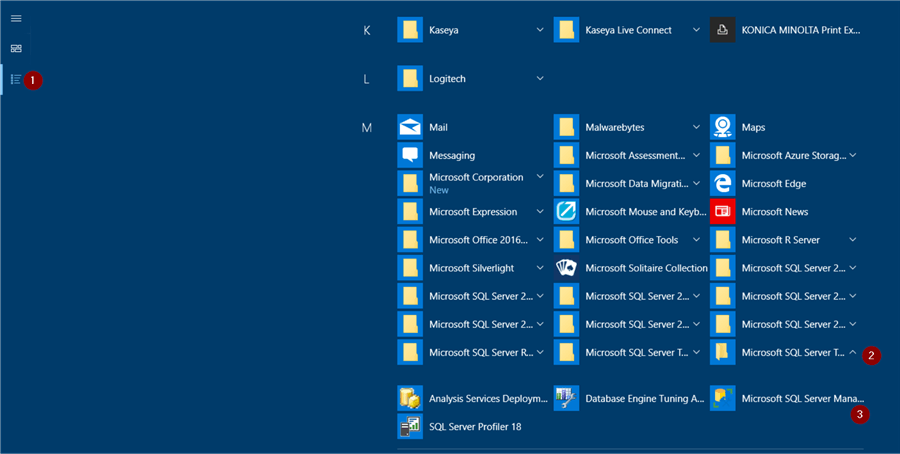This screenshot has width=900, height=454.
Task: Jump to apps via the K letter header
Action: (x=367, y=30)
